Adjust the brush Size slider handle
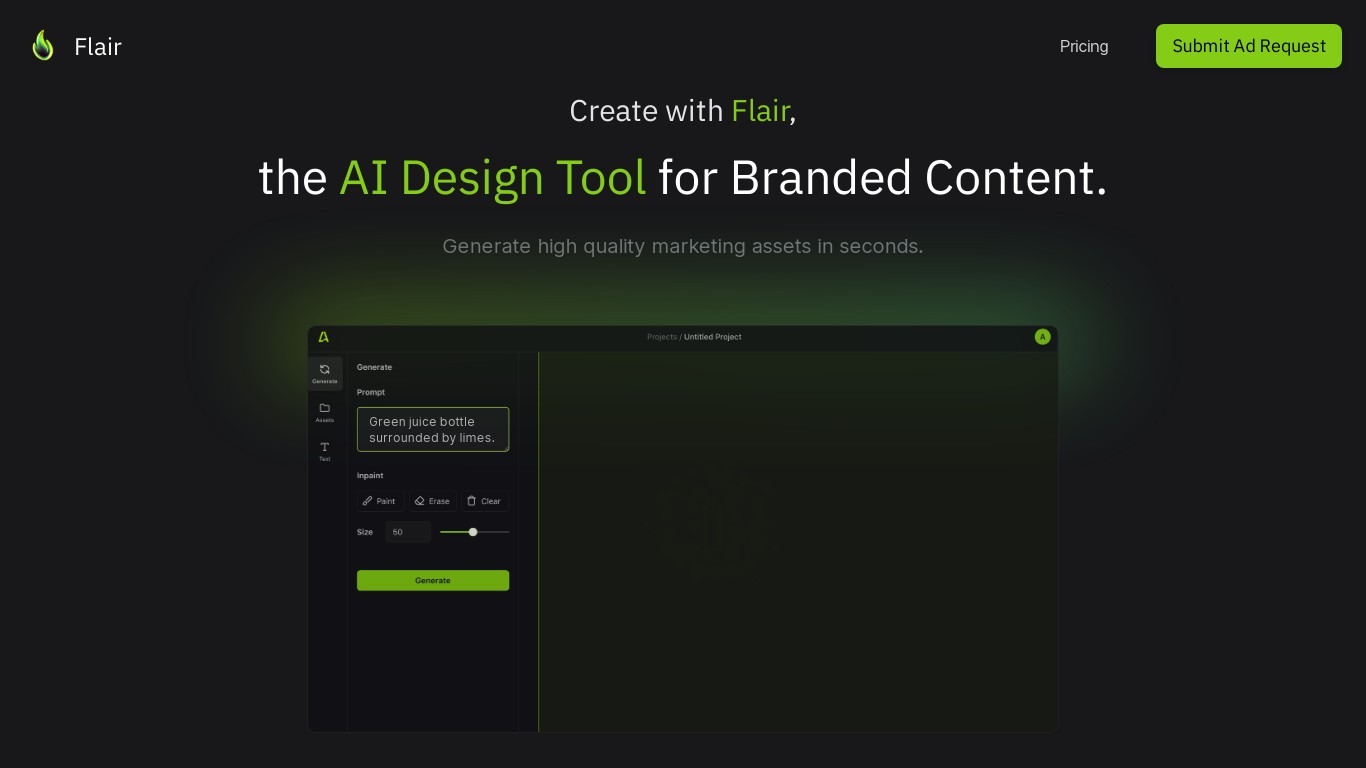1366x768 pixels. [472, 532]
